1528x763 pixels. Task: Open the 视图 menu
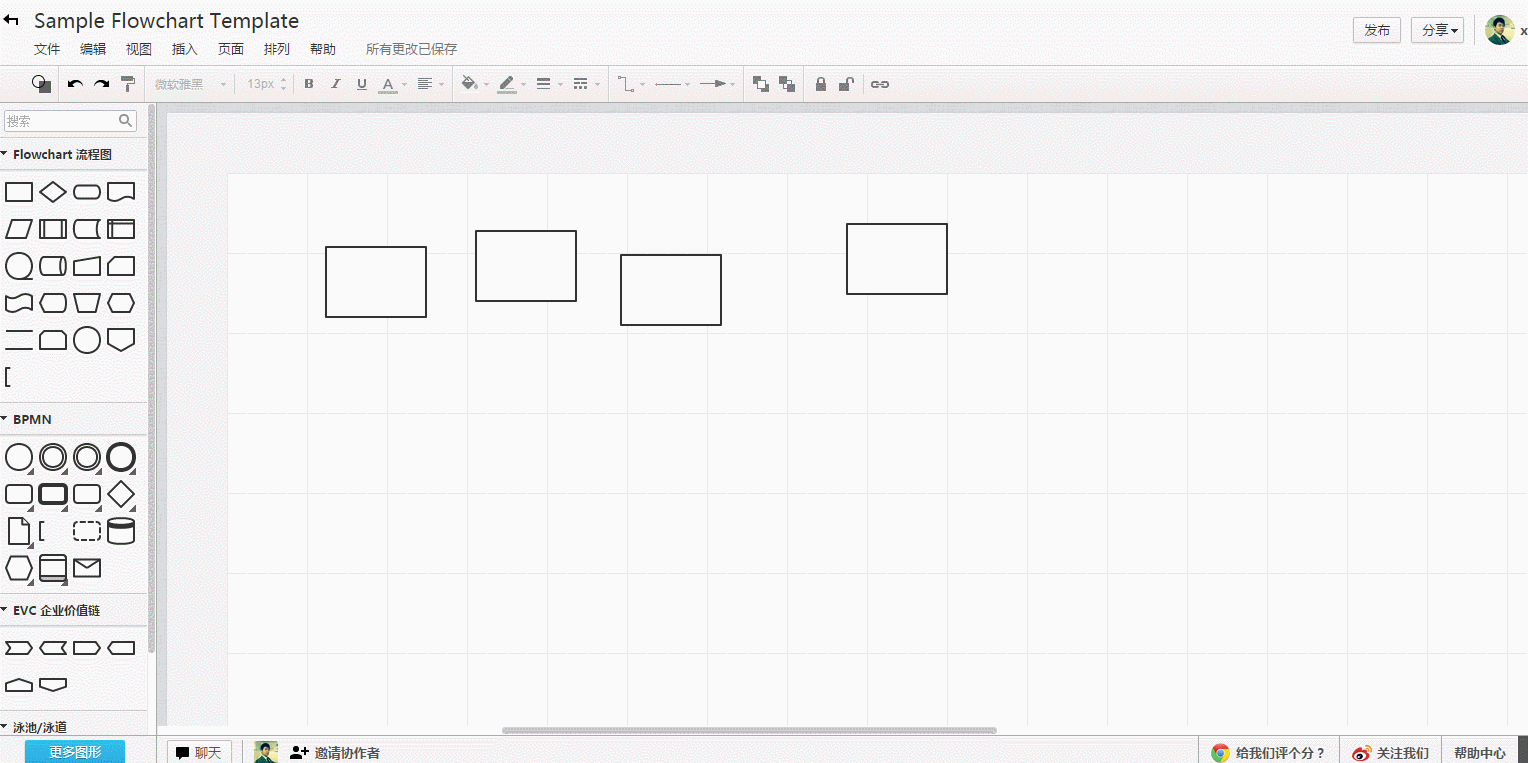coord(139,49)
